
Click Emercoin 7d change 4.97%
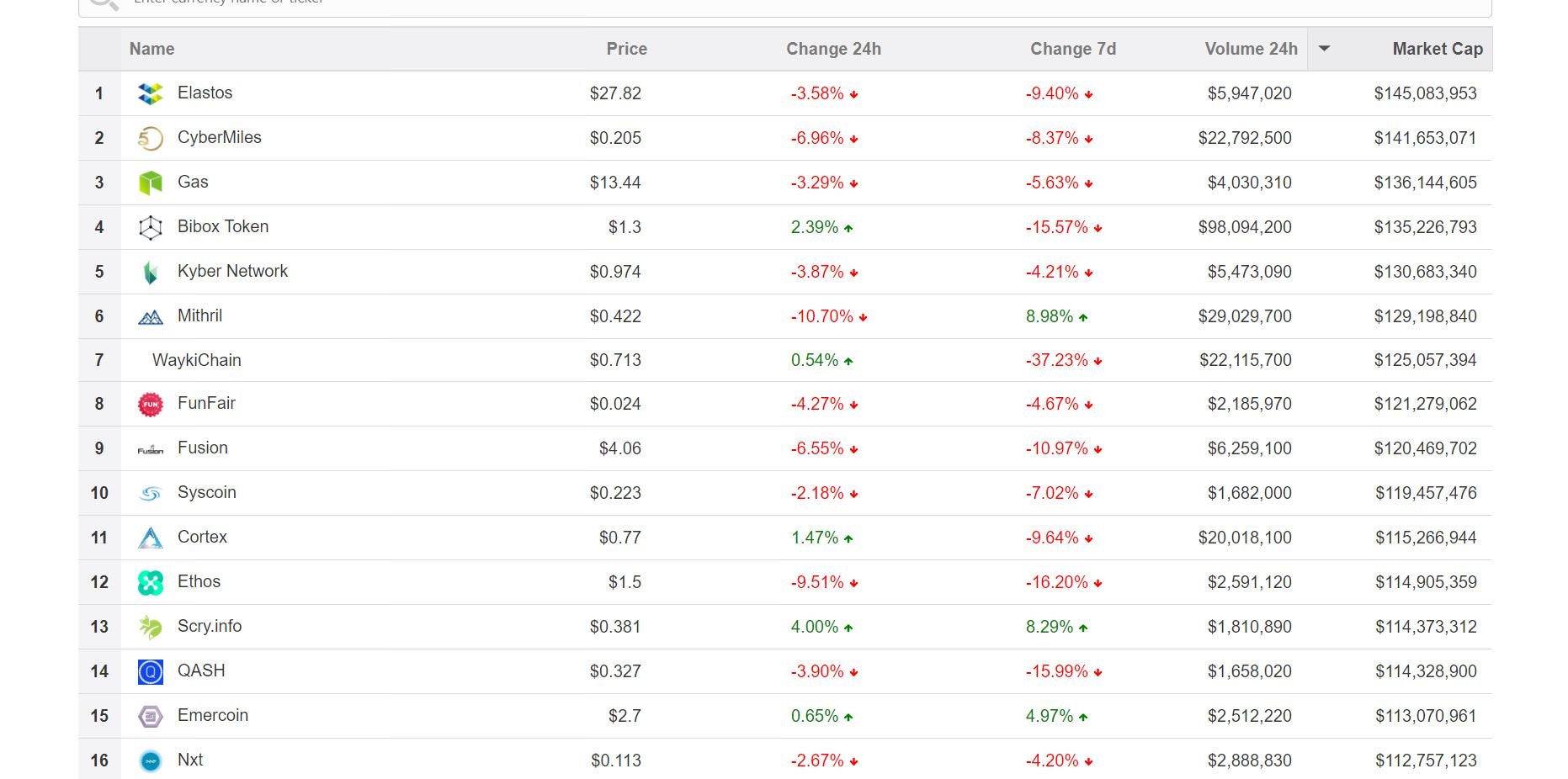pos(1057,716)
